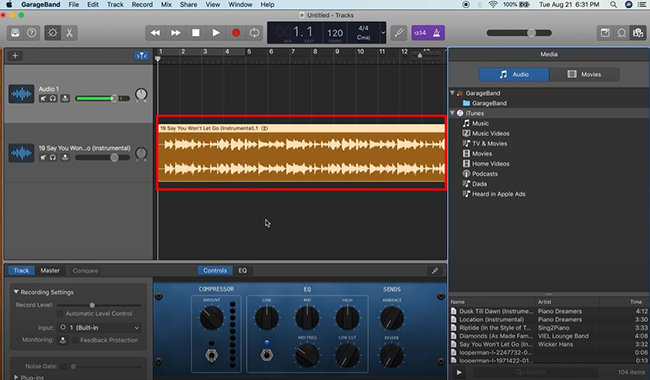Mute the Say You Won't Let Go track
Viewport: 650px width, 380px height.
point(43,157)
